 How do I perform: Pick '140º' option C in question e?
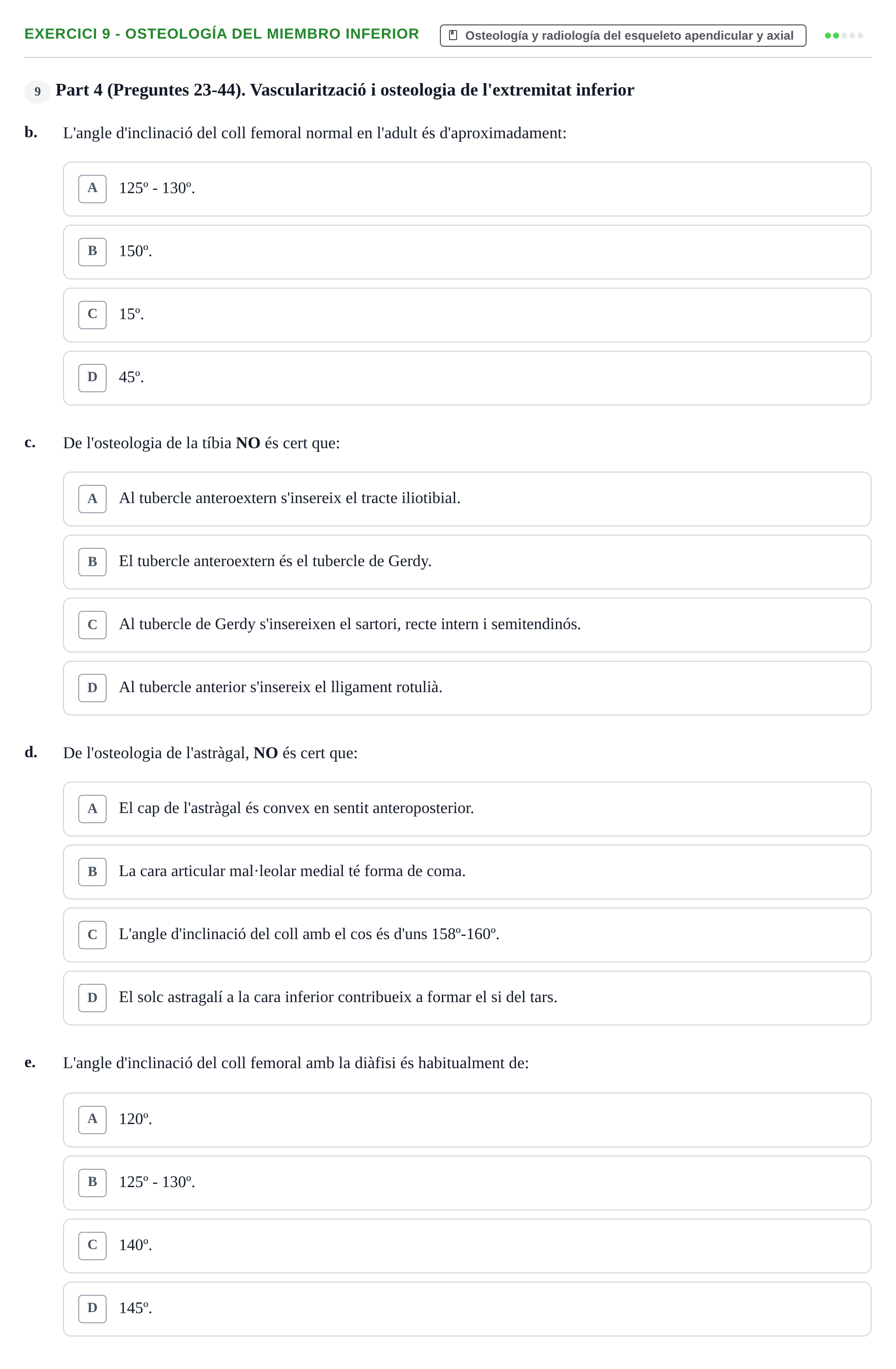pyautogui.click(x=466, y=1246)
